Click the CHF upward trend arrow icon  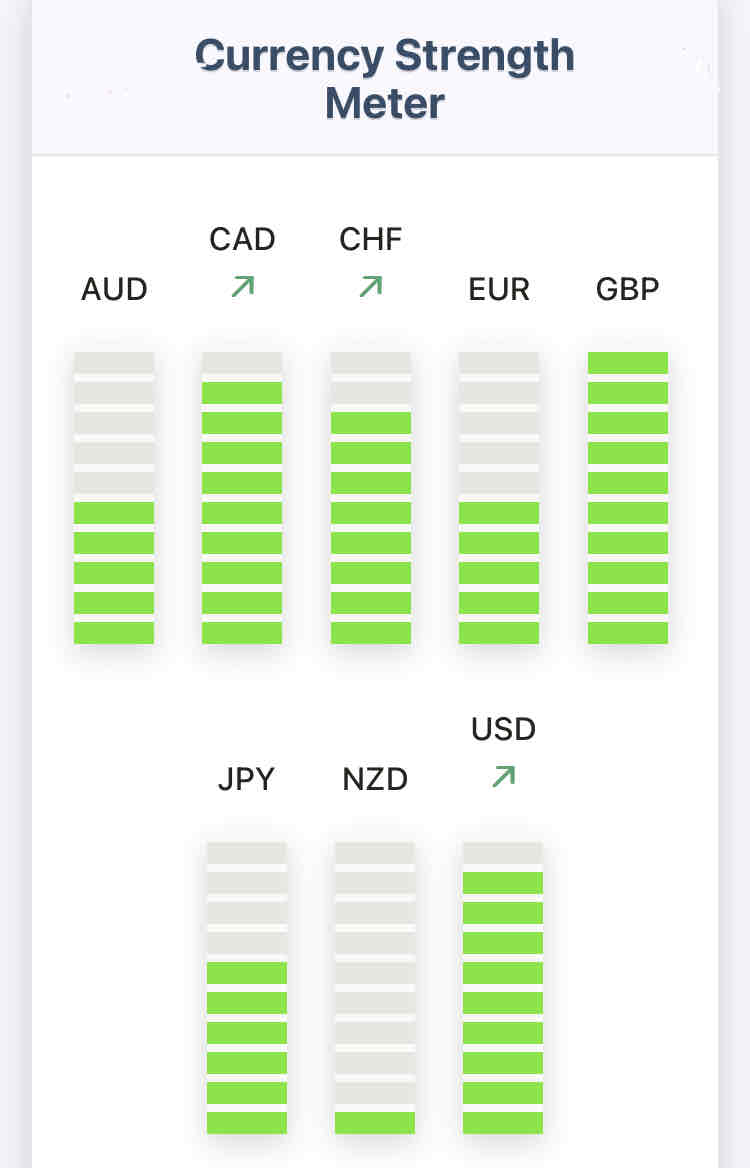click(x=371, y=287)
